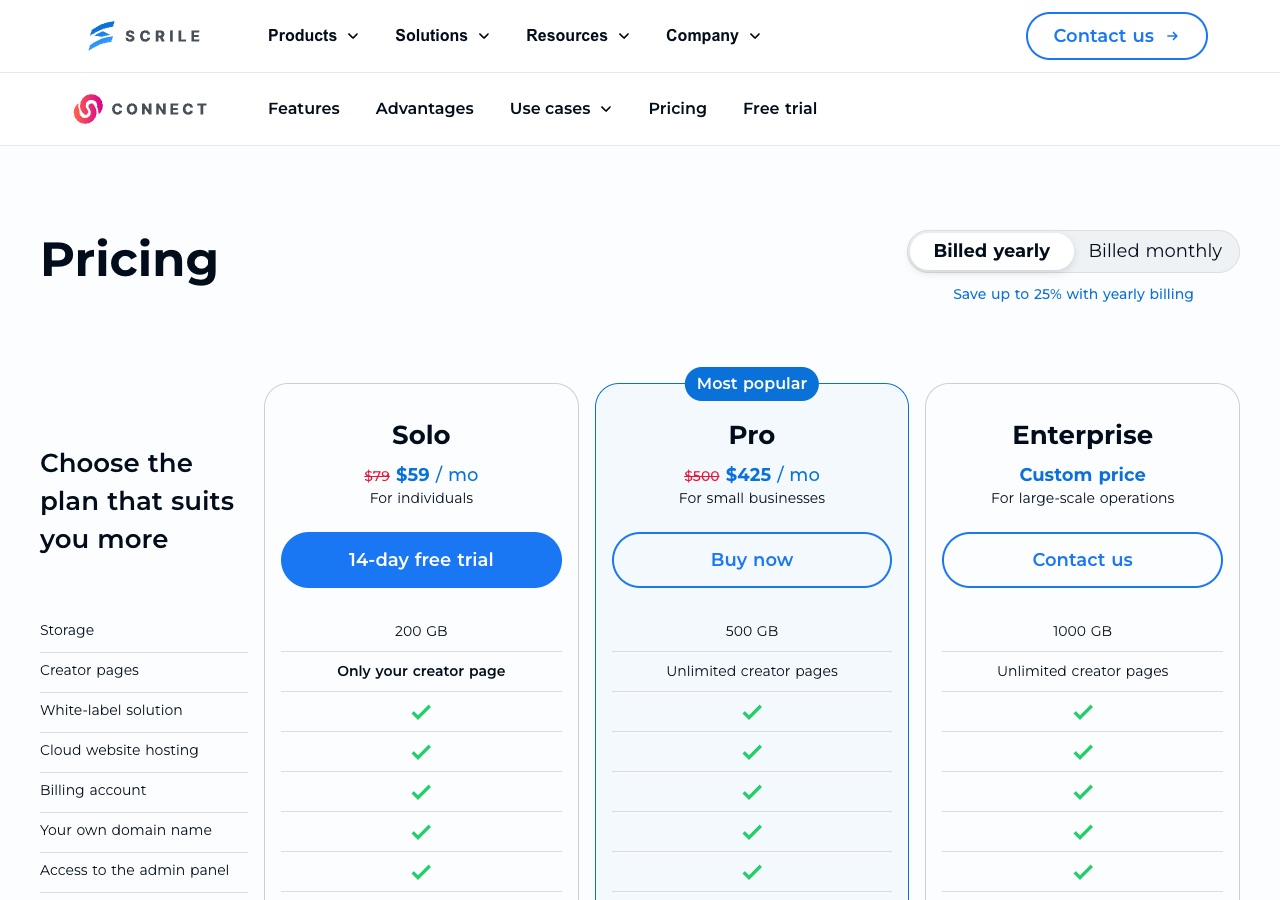
Task: Click the Solo plan $59 price
Action: point(413,475)
